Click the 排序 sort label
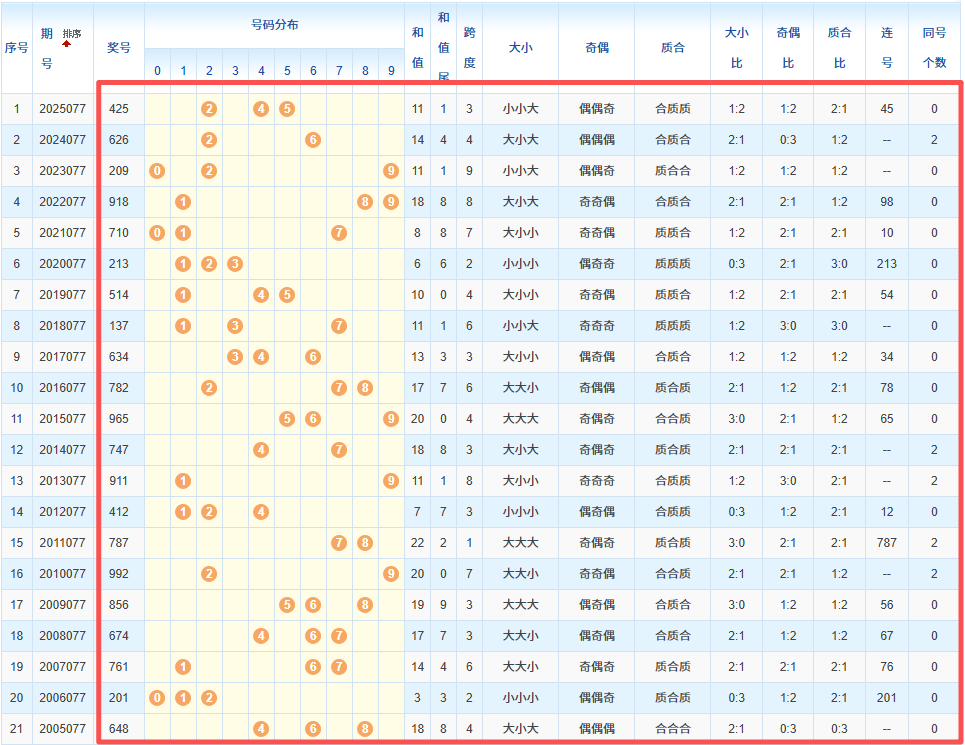 72,34
